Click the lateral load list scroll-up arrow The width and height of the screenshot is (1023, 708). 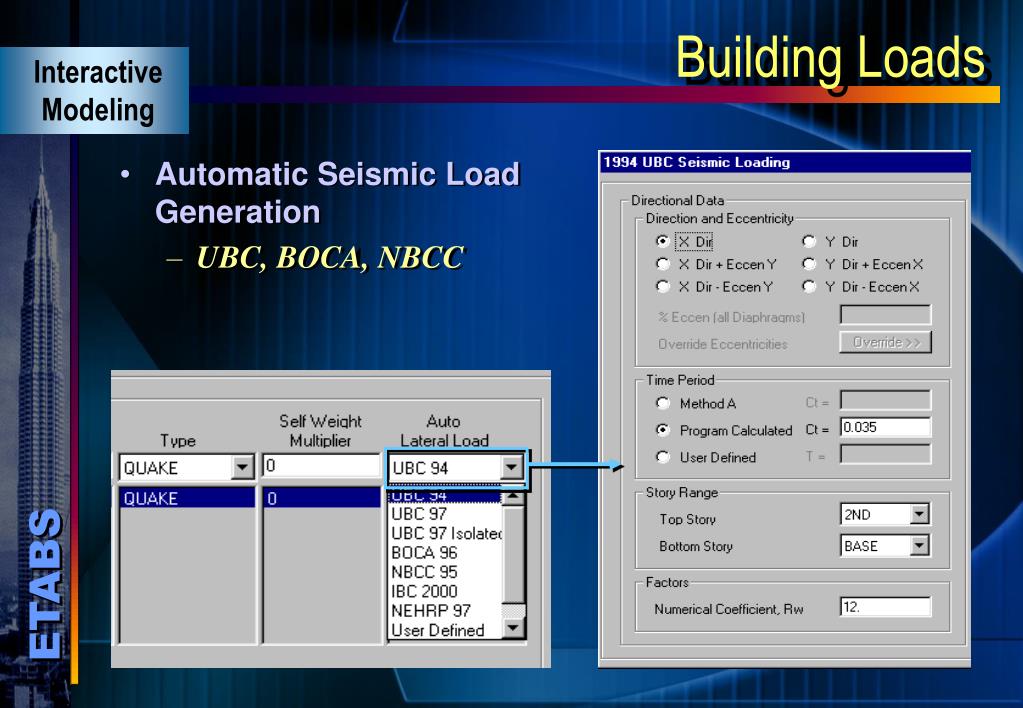[513, 497]
